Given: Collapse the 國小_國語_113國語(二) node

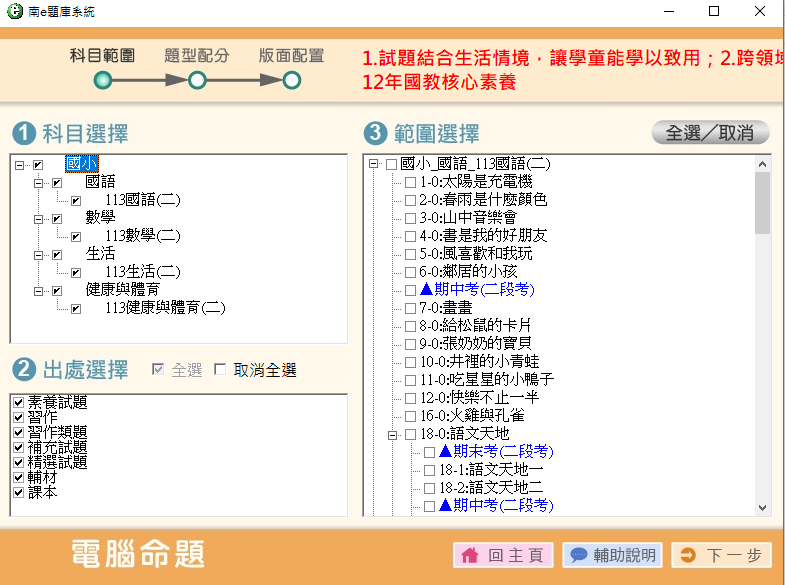Looking at the screenshot, I should pyautogui.click(x=373, y=164).
